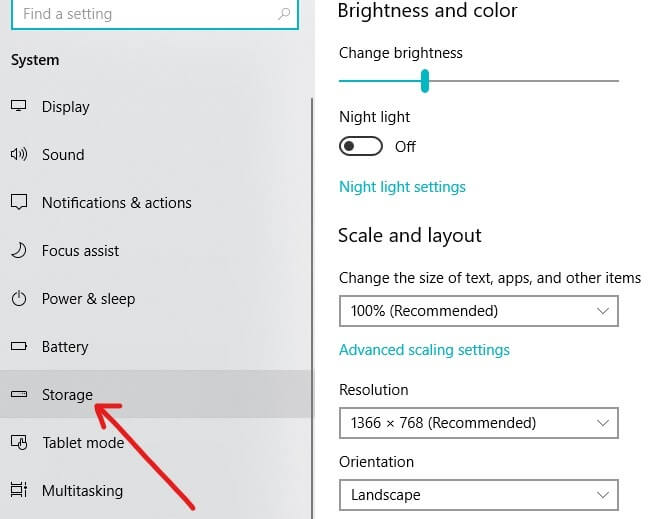Click the Battery icon in sidebar
Viewport: 649px width, 519px height.
coord(18,347)
